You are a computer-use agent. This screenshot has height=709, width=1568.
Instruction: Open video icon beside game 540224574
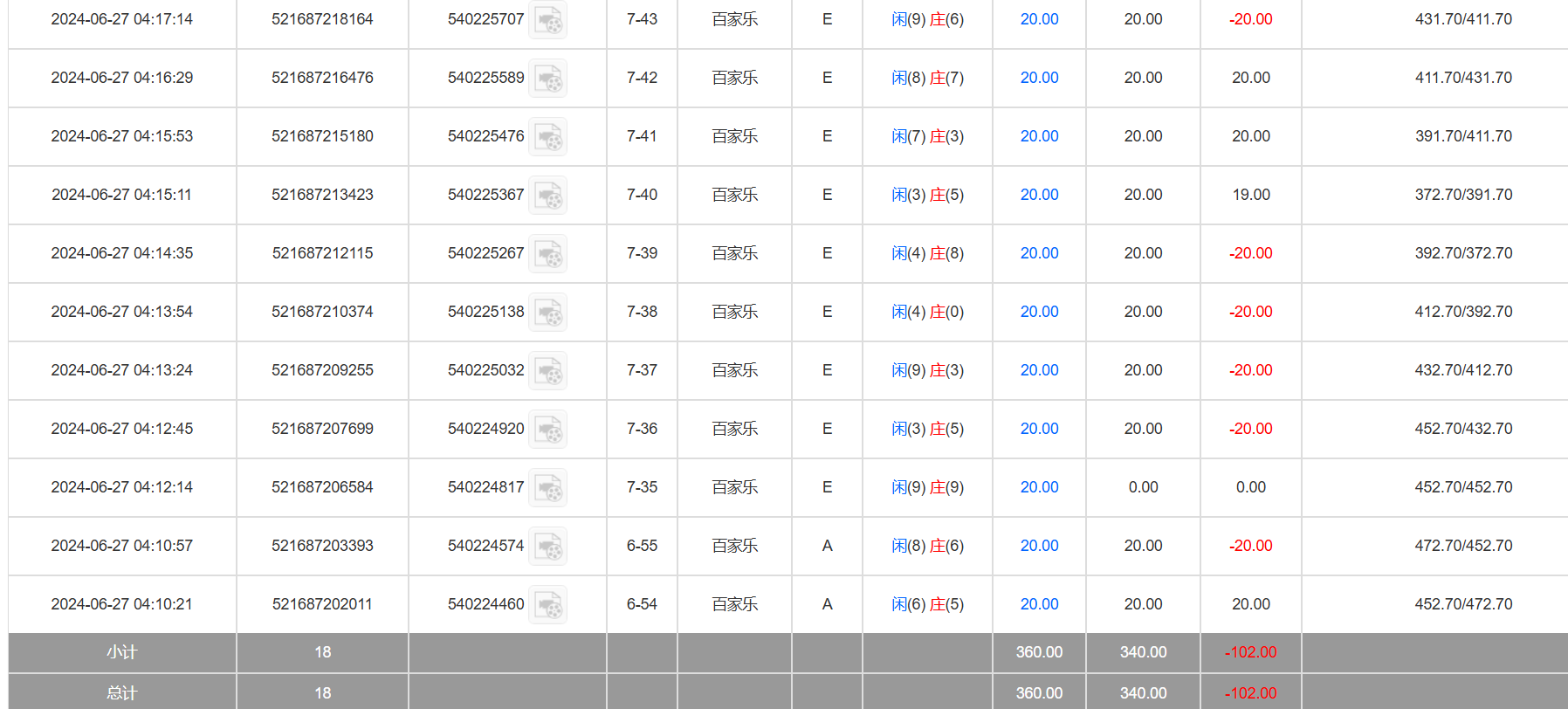pos(548,547)
